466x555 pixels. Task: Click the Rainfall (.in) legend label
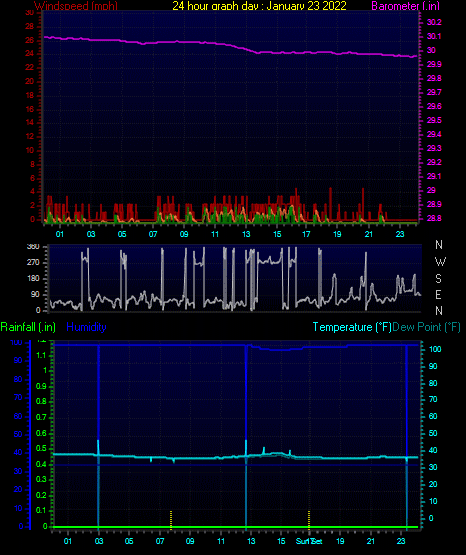tap(28, 327)
